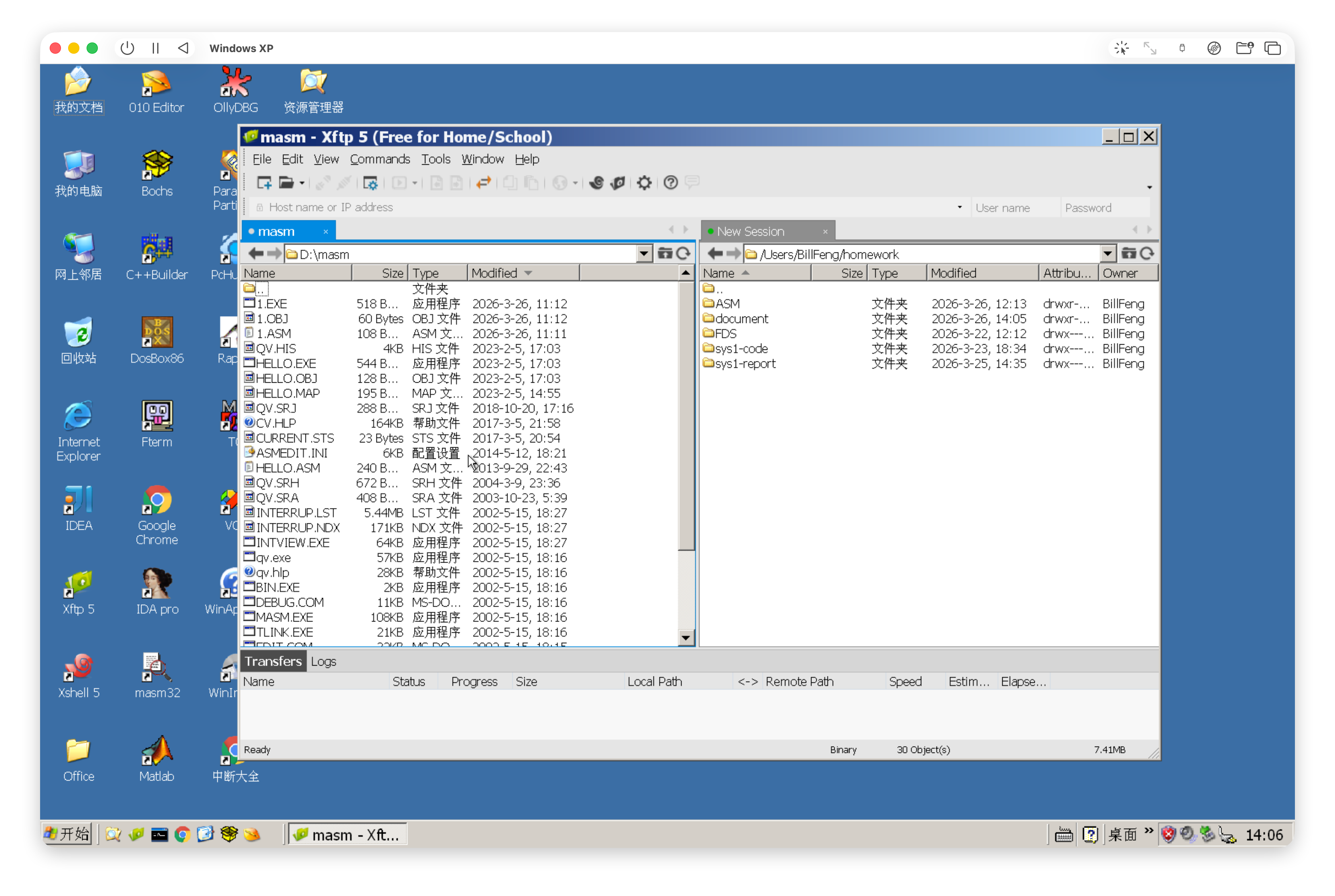This screenshot has height=896, width=1335.
Task: Click the Chrome icon in the quick launch bar
Action: 182,835
